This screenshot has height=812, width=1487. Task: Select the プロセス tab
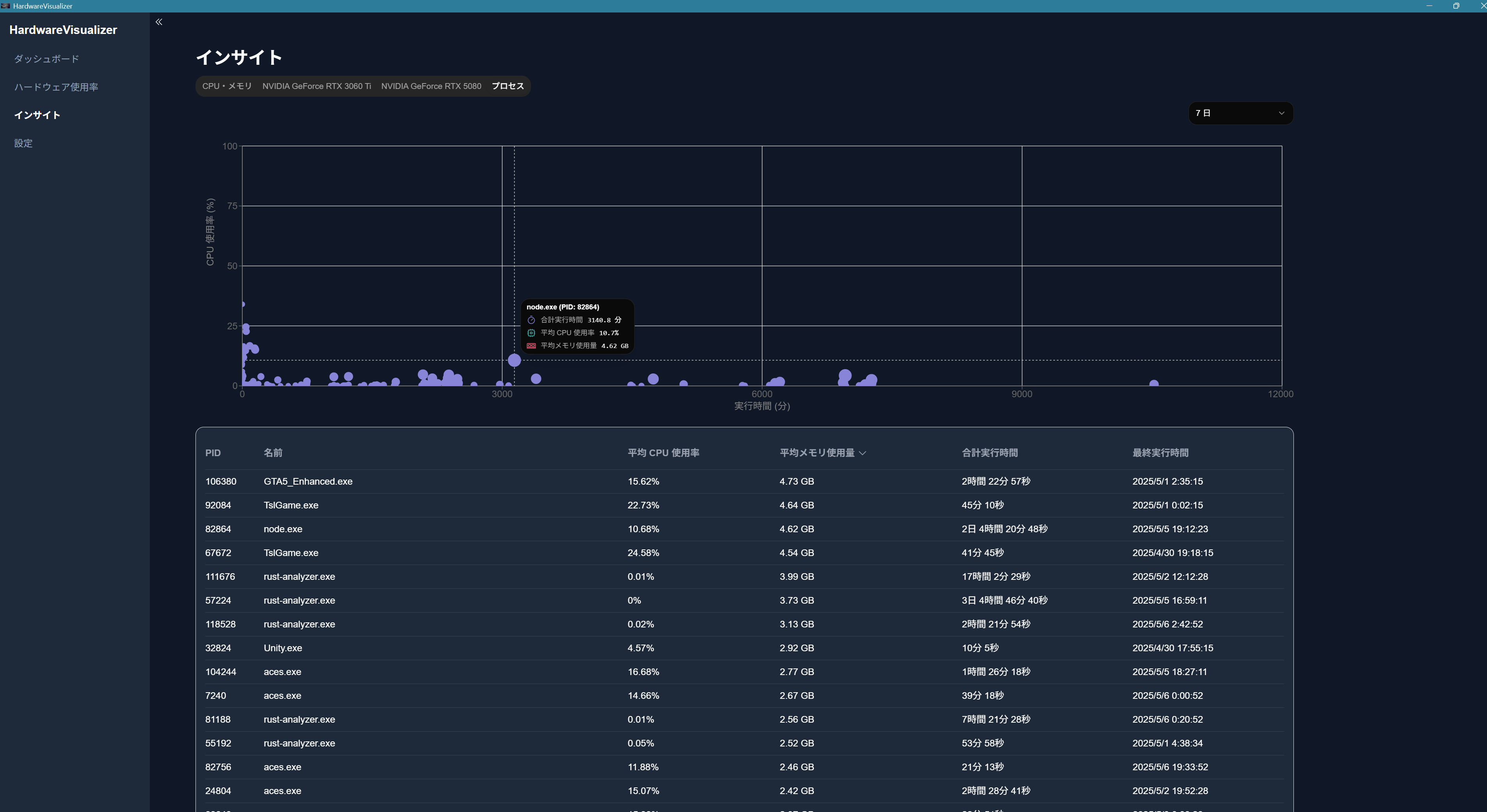click(507, 86)
